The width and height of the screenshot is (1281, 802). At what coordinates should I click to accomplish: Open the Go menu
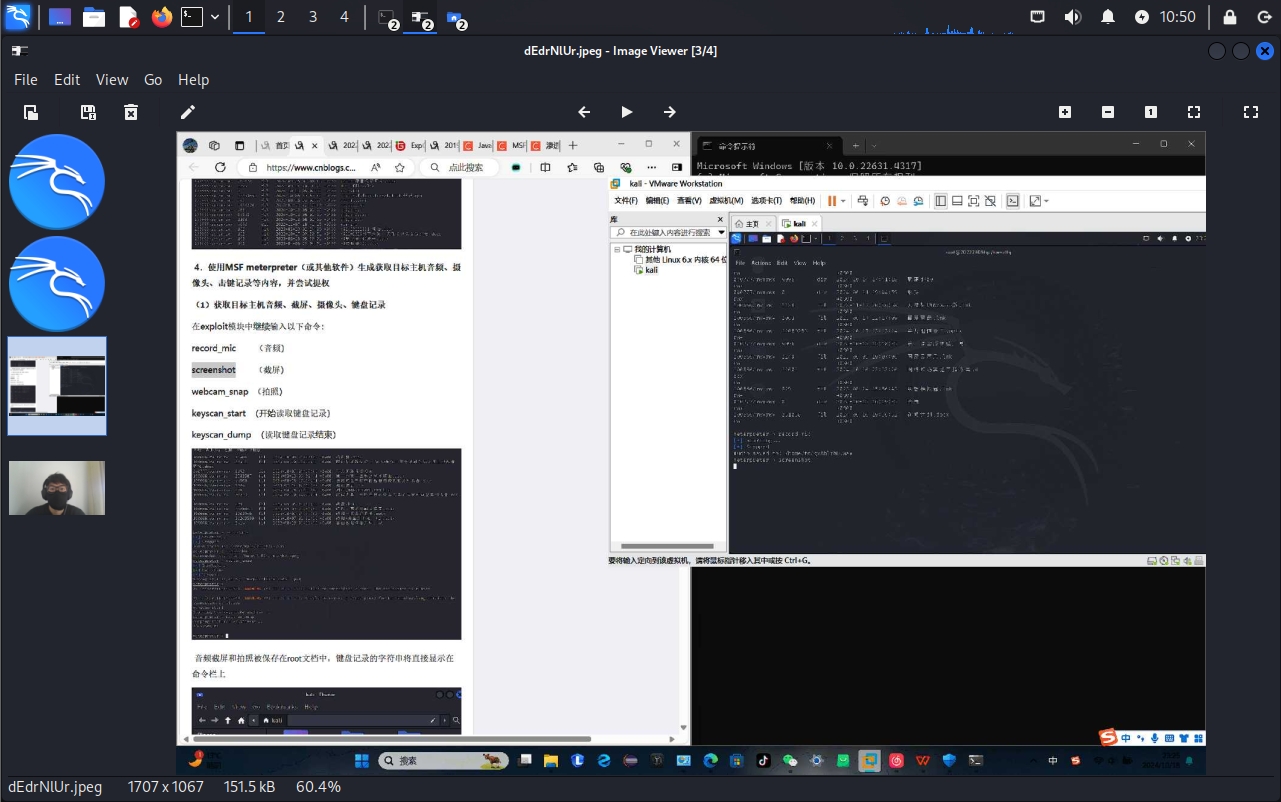point(153,80)
